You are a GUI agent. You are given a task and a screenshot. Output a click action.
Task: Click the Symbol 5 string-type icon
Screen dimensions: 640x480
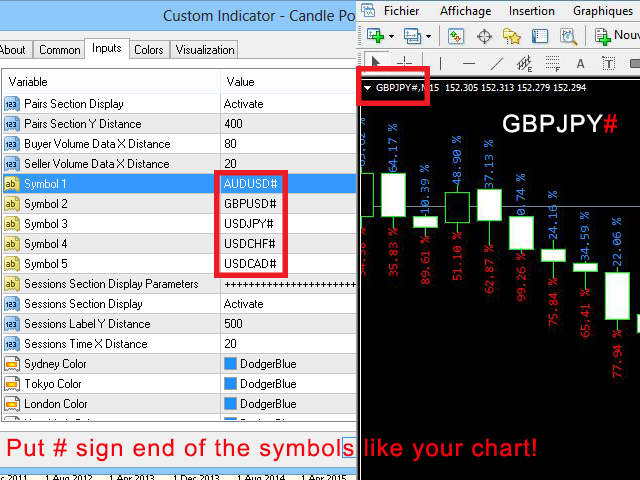coord(11,264)
